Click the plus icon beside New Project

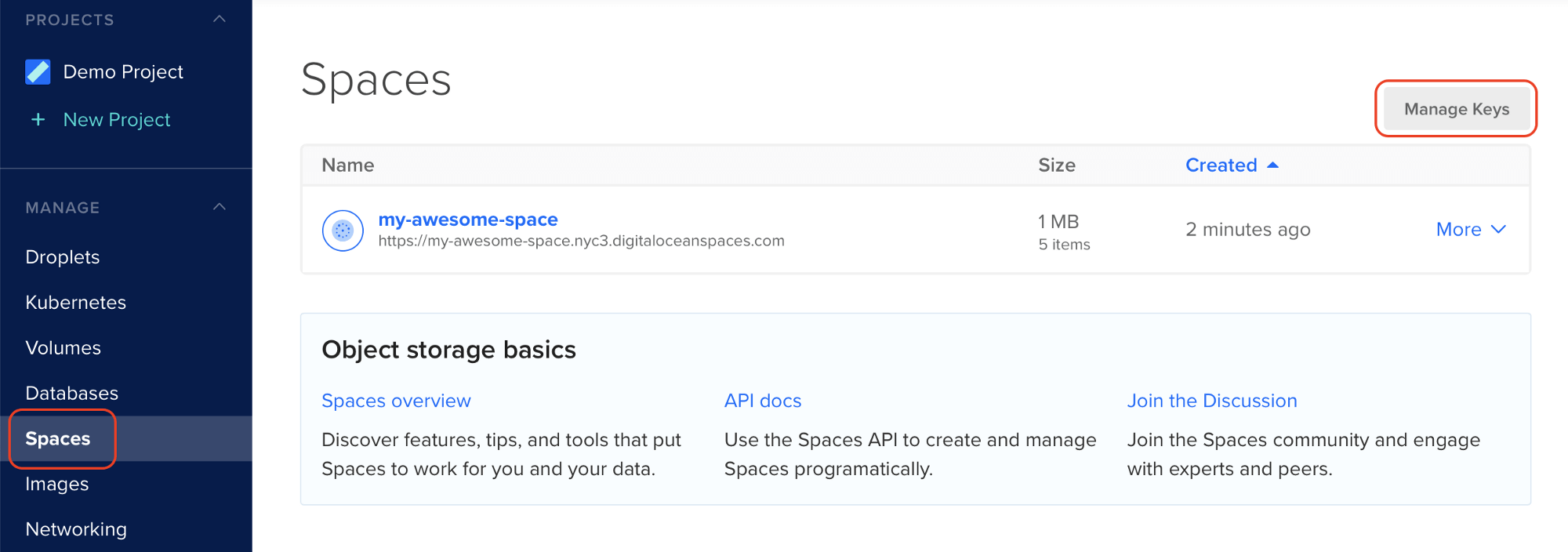(38, 120)
